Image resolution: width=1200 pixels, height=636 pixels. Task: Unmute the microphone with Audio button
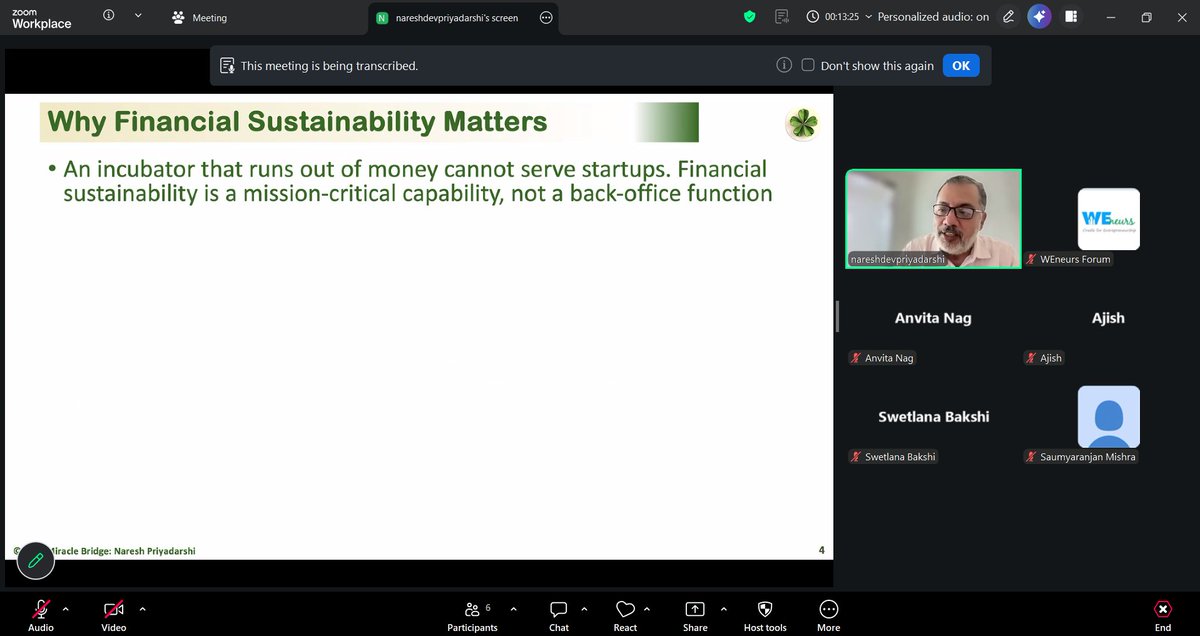(x=41, y=615)
